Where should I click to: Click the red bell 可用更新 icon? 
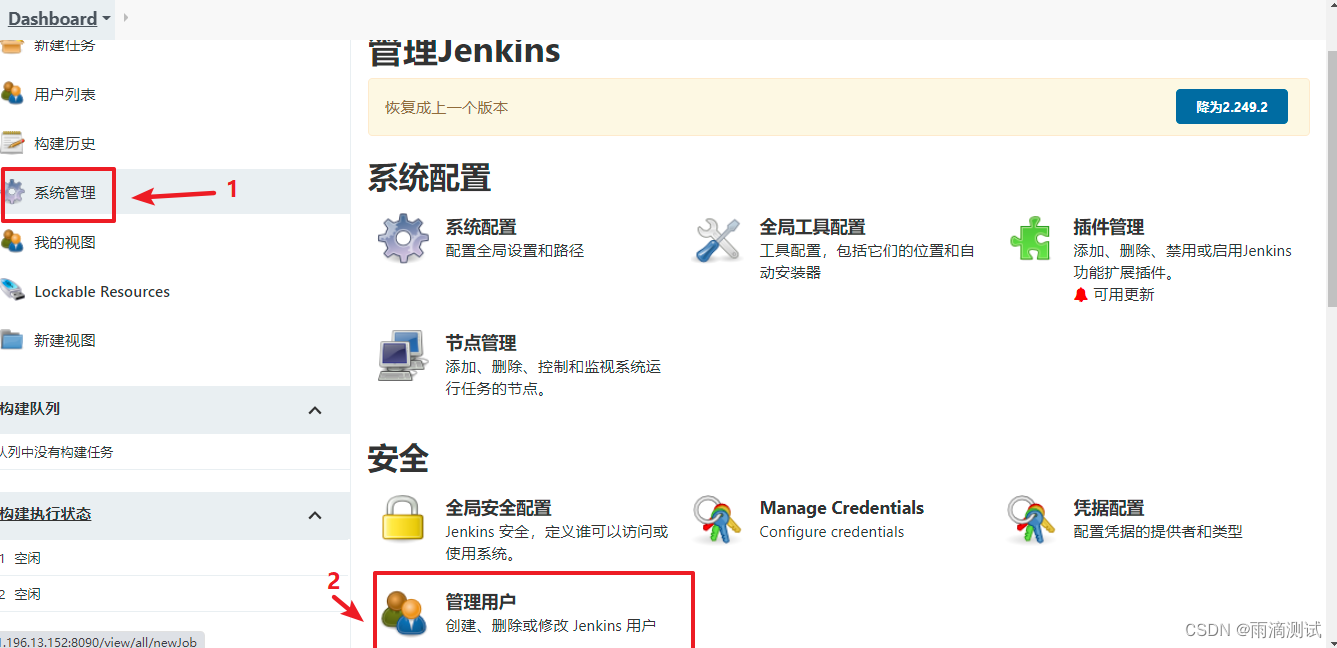(x=1080, y=295)
